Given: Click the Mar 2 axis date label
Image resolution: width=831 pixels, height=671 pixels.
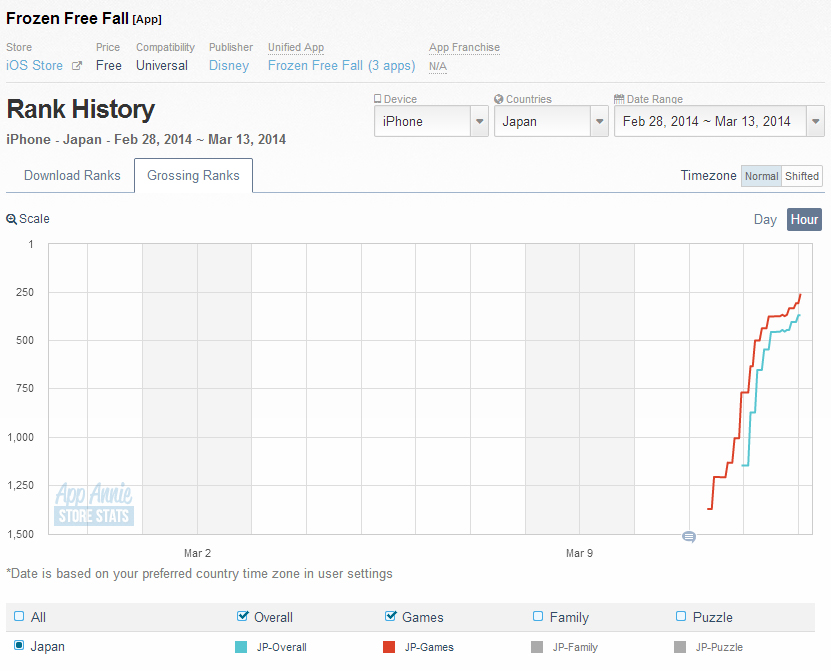Looking at the screenshot, I should (x=197, y=553).
